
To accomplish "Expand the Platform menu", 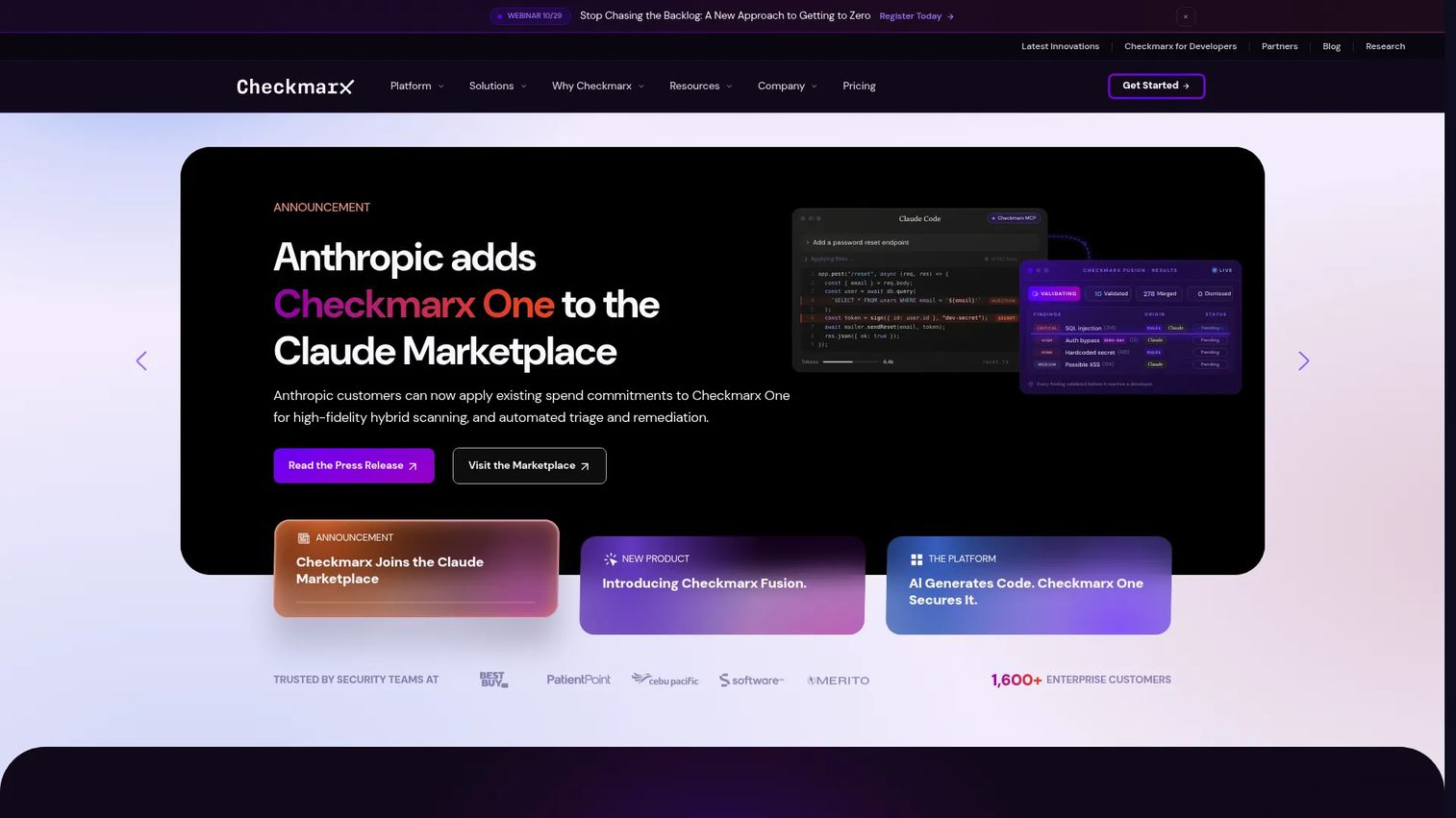I will click(416, 86).
